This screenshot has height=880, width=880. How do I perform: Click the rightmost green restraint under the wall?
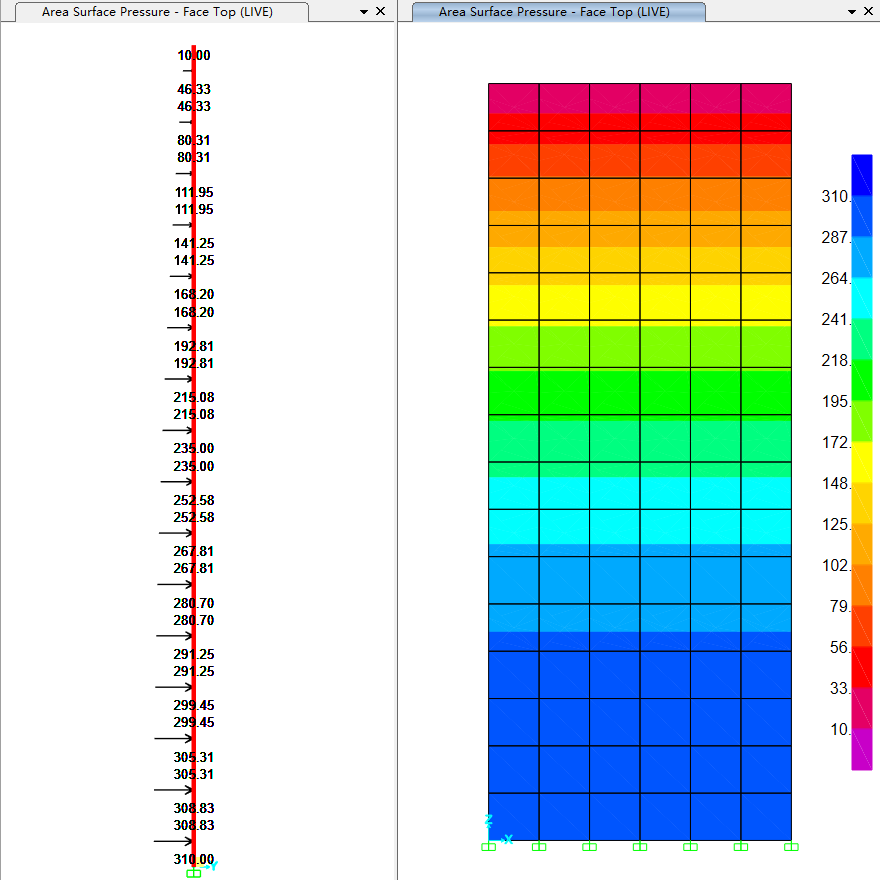(x=791, y=847)
